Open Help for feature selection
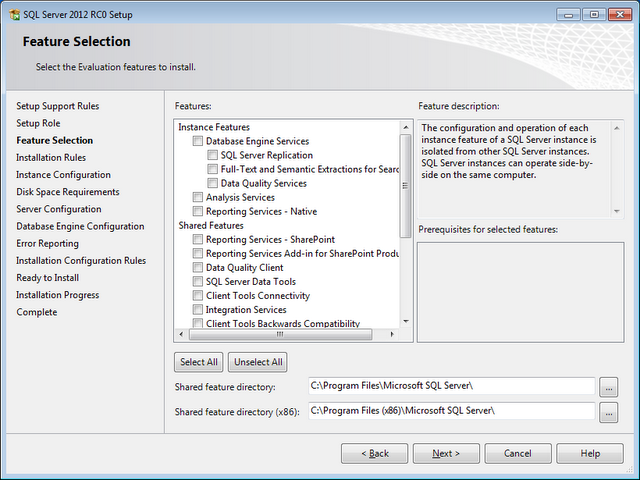This screenshot has width=640, height=480. [590, 453]
